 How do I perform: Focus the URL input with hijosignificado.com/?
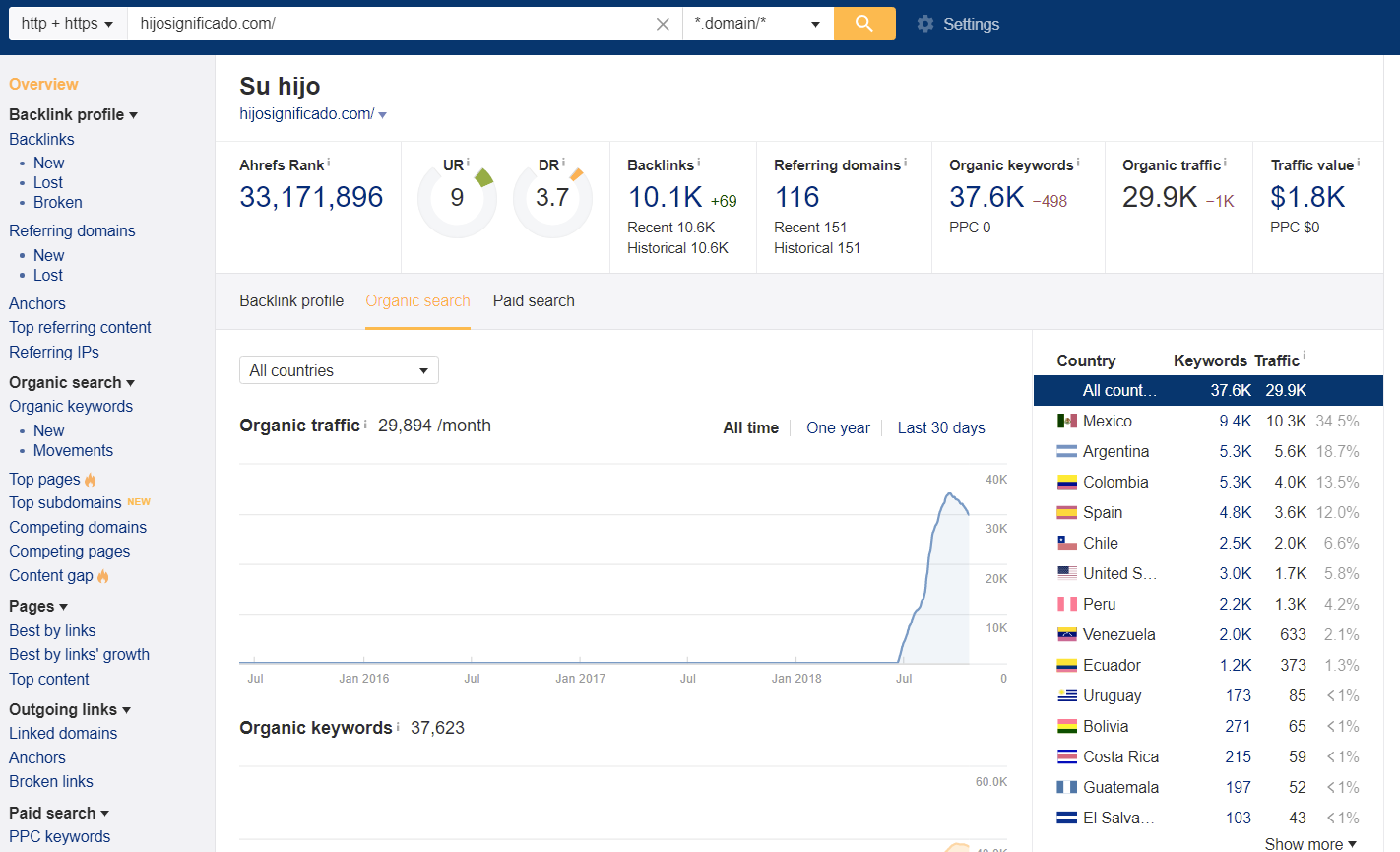point(394,24)
